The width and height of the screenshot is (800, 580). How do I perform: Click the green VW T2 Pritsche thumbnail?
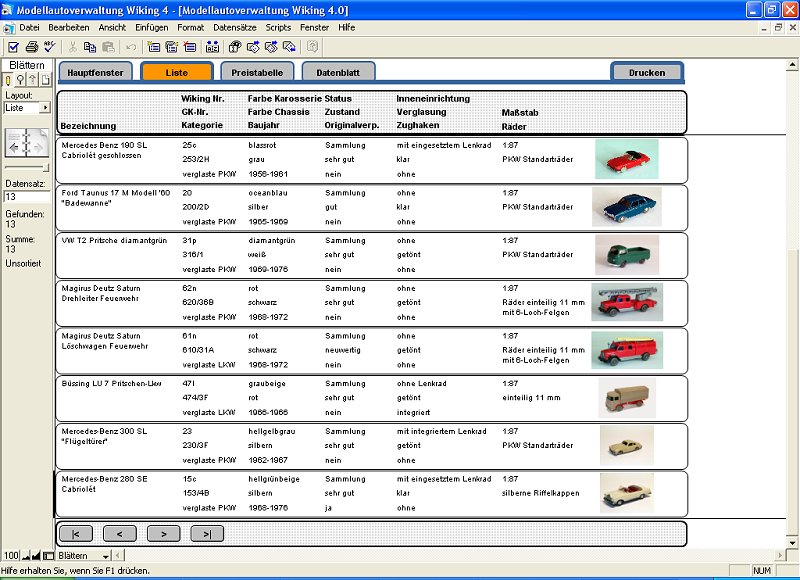pyautogui.click(x=627, y=255)
